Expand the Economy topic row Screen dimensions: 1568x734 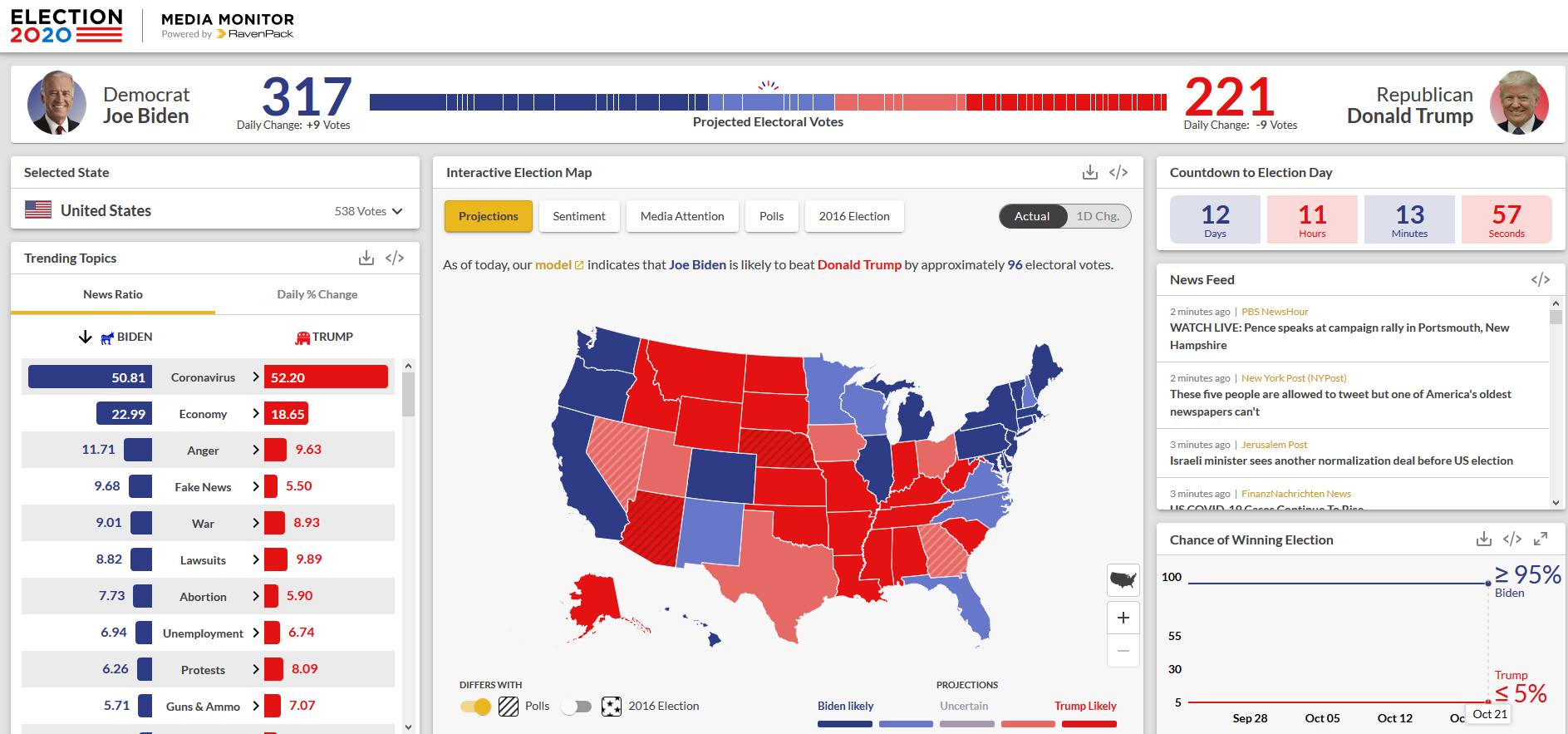tap(256, 413)
